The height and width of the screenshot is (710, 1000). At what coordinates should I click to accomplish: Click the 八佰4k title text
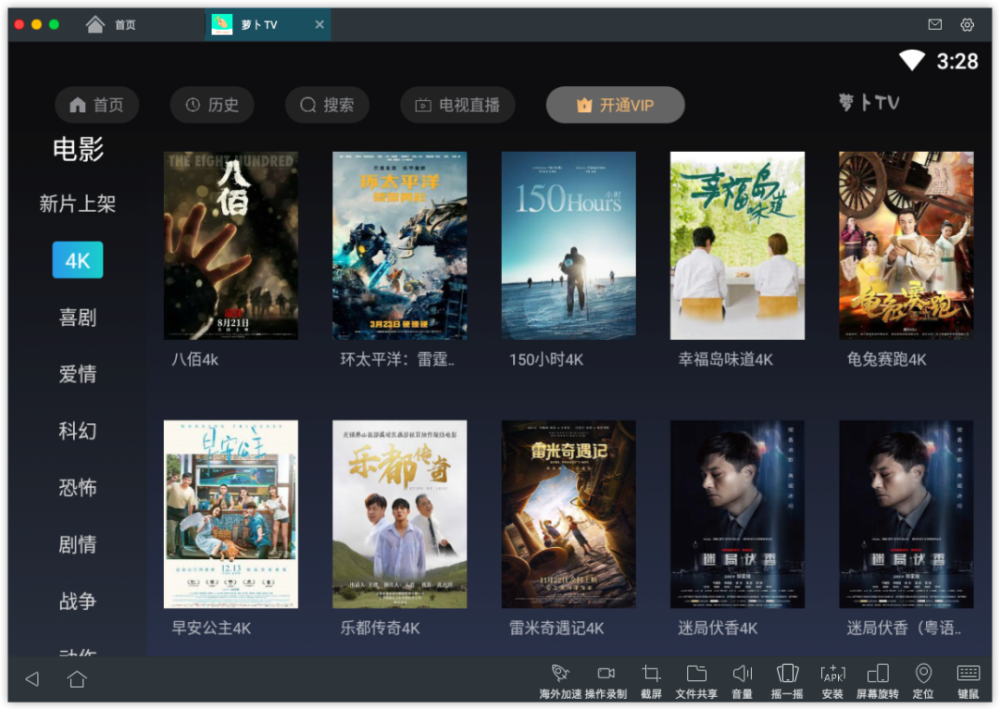tap(195, 360)
